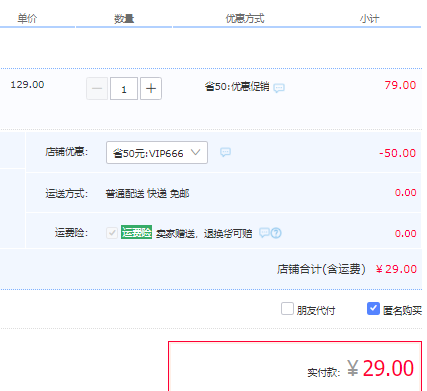Select the unit price 129.00
The width and height of the screenshot is (427, 391).
tap(27, 85)
